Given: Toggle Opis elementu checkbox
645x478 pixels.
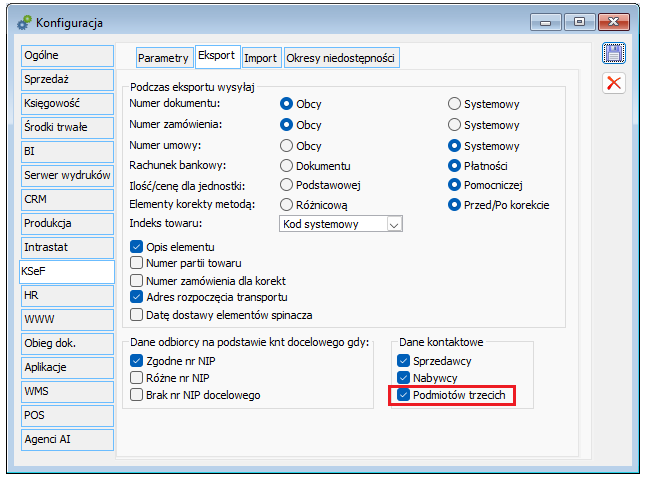Looking at the screenshot, I should click(137, 247).
